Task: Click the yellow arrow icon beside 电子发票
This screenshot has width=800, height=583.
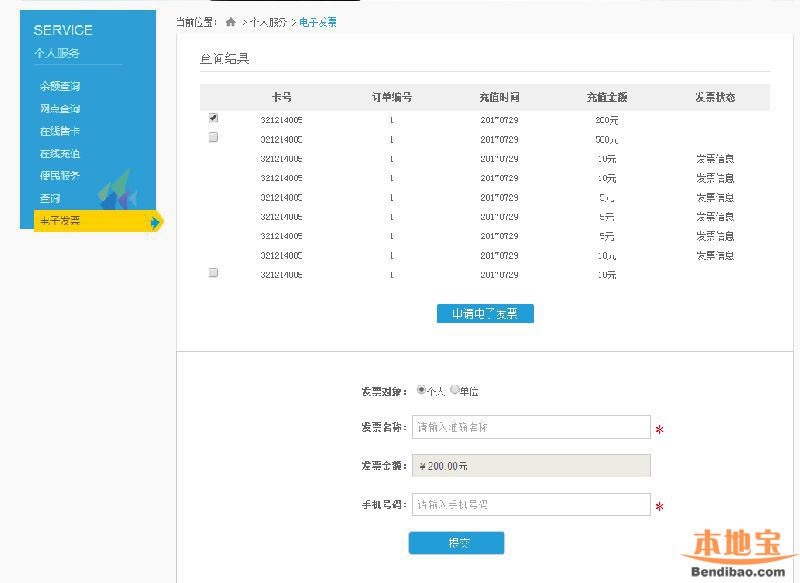Action: tap(156, 221)
